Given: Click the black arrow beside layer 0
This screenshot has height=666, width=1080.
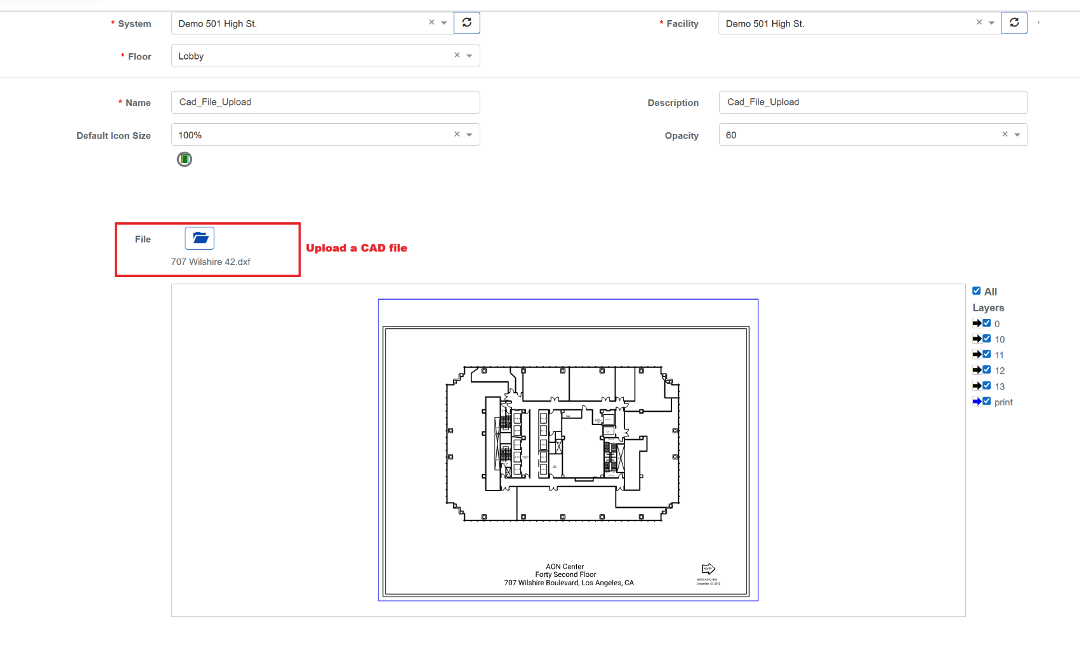Looking at the screenshot, I should pos(977,324).
